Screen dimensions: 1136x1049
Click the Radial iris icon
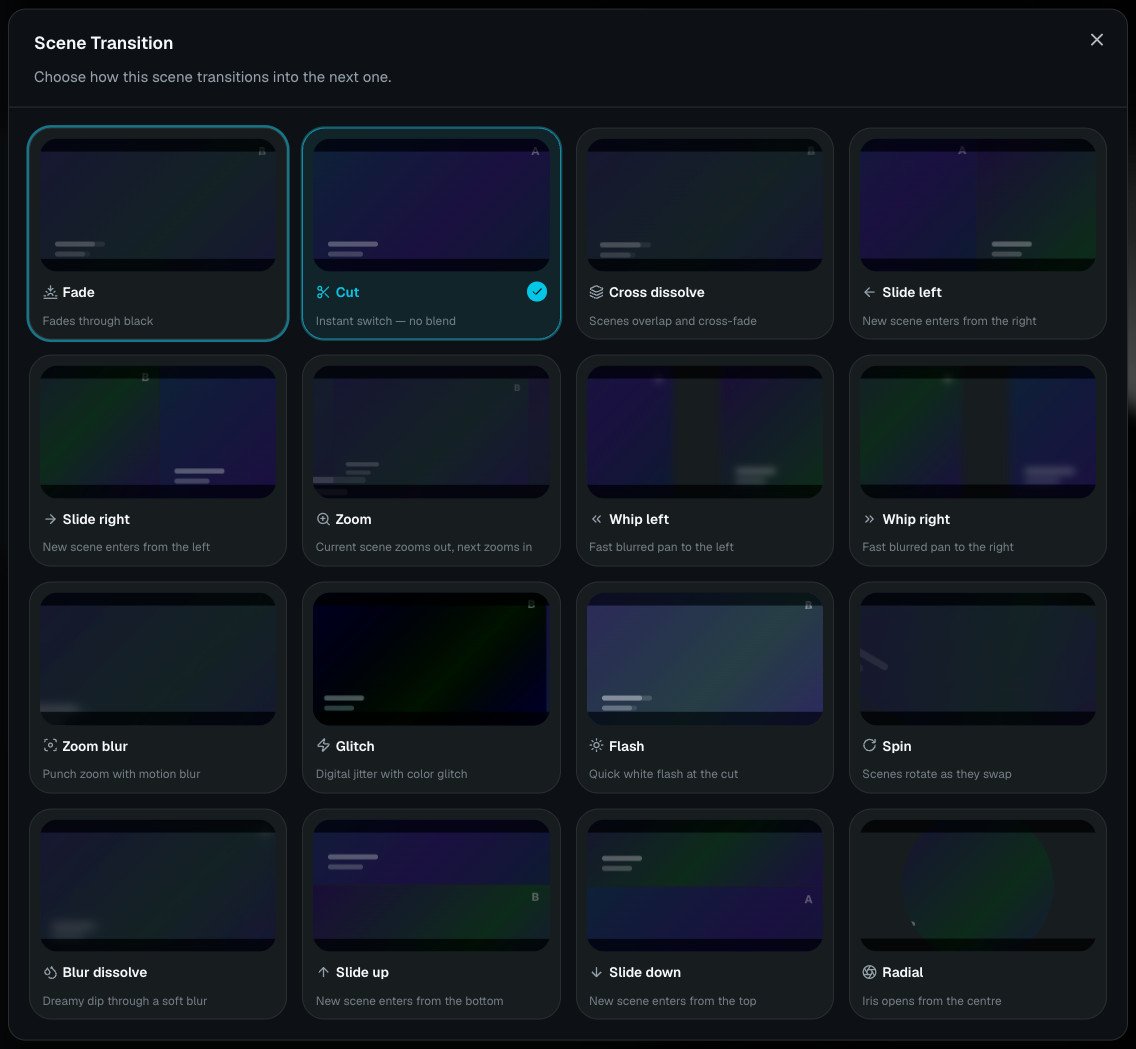pos(869,972)
